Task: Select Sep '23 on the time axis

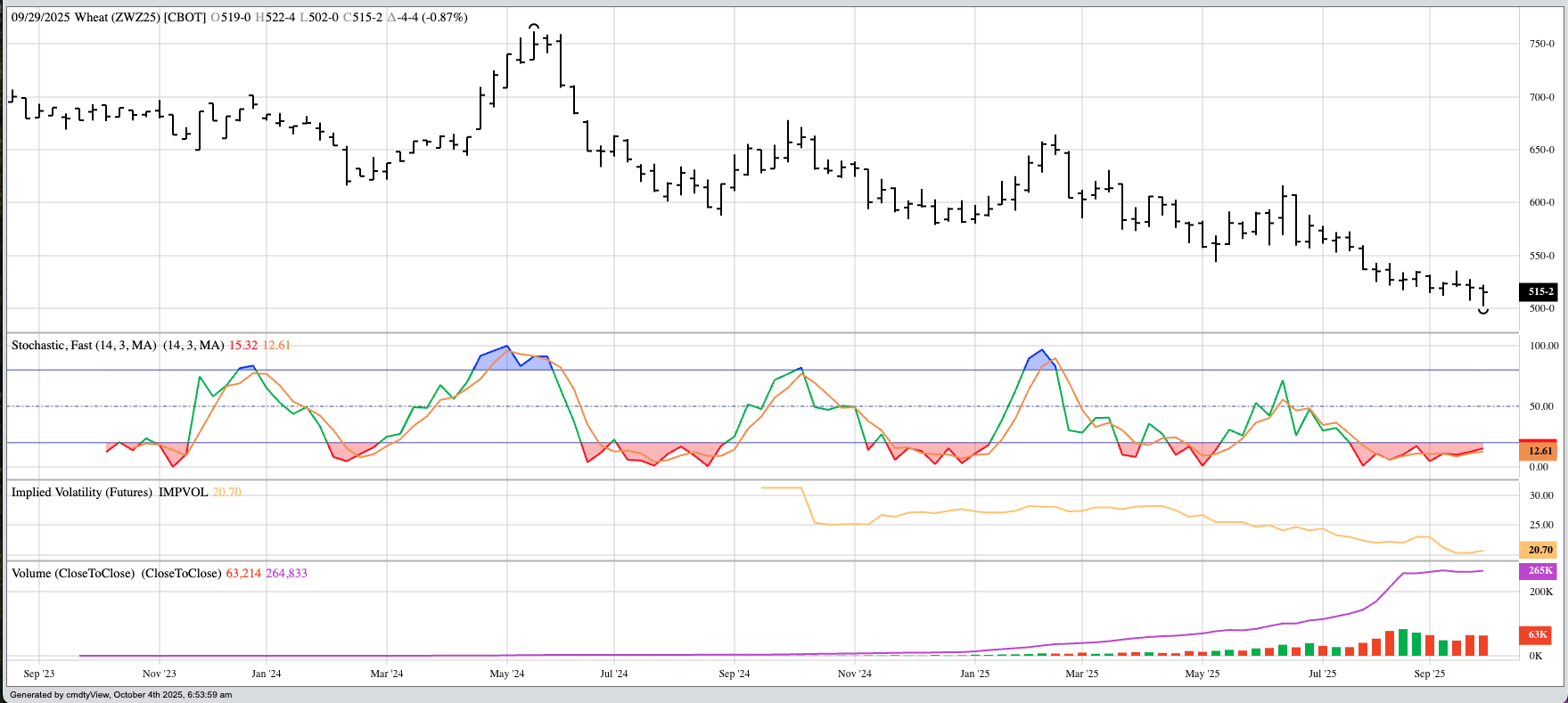Action: [39, 674]
